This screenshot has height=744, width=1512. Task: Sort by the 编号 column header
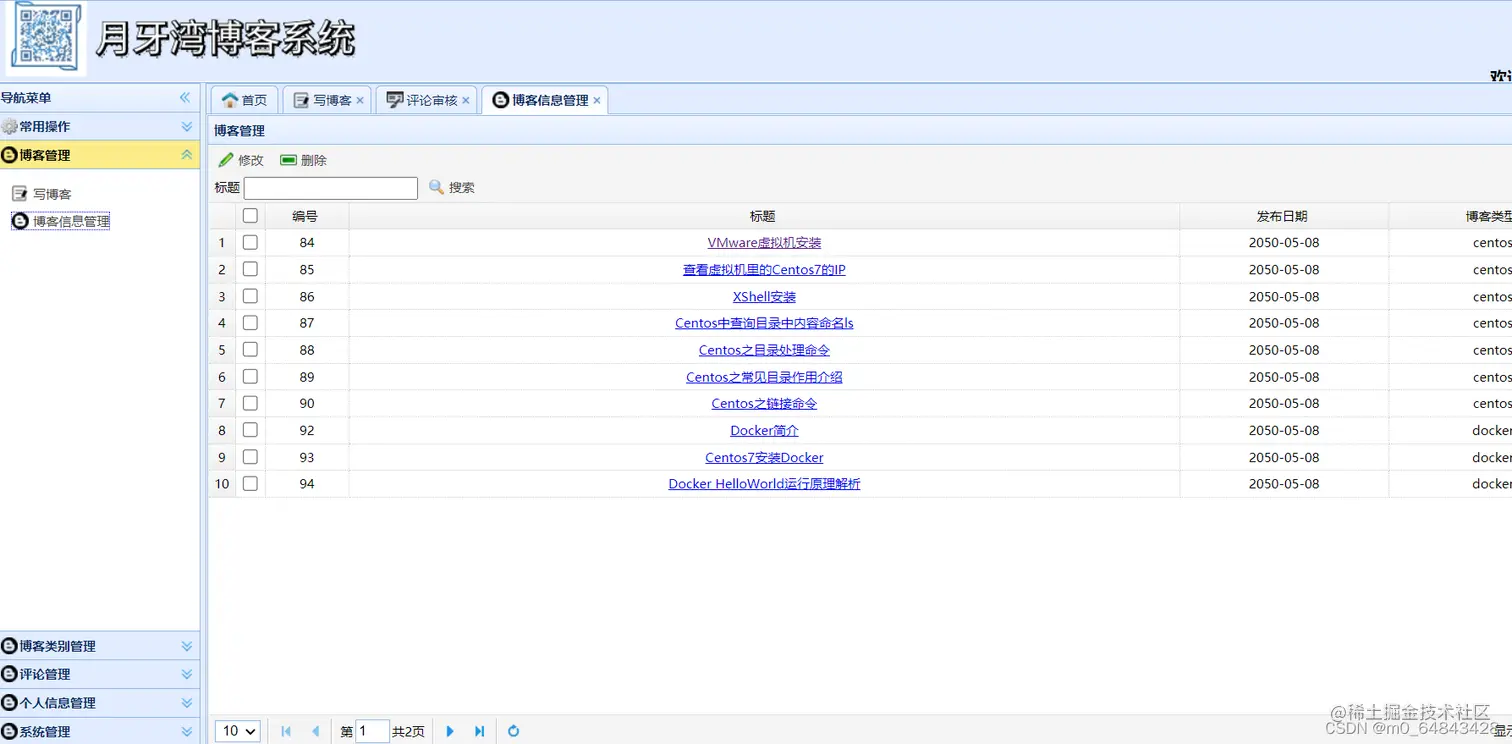(x=306, y=216)
